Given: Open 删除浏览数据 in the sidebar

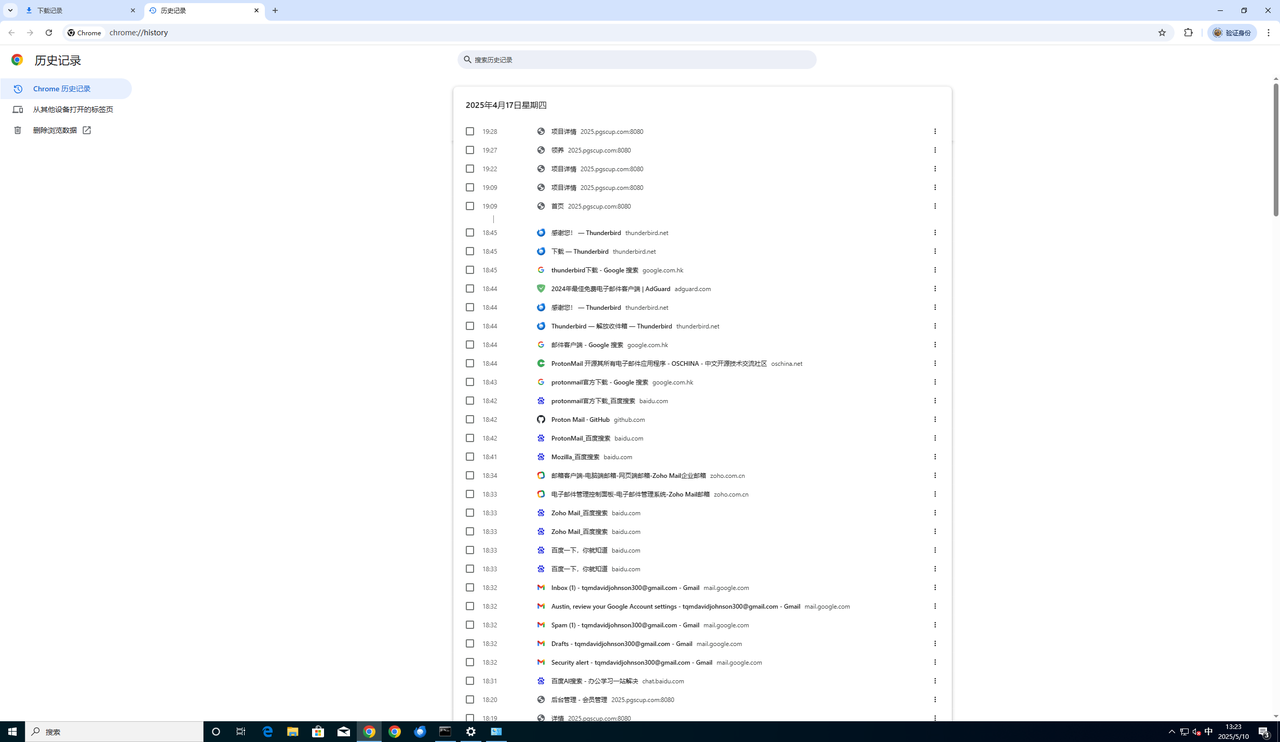Looking at the screenshot, I should (66, 130).
